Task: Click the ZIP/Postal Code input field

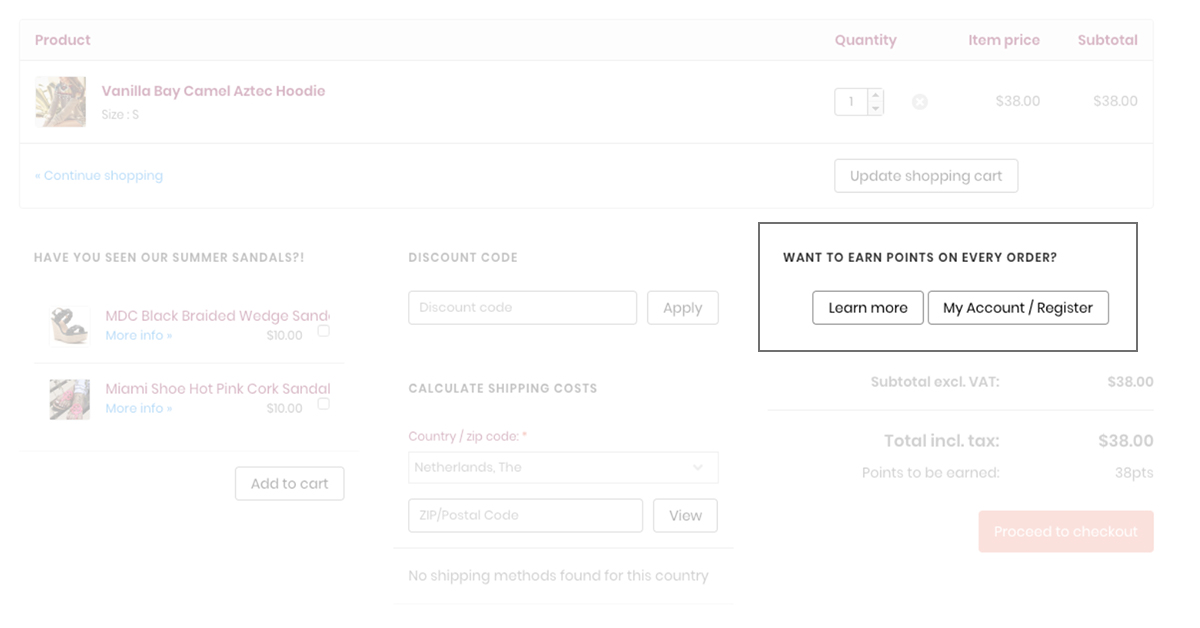Action: tap(525, 515)
